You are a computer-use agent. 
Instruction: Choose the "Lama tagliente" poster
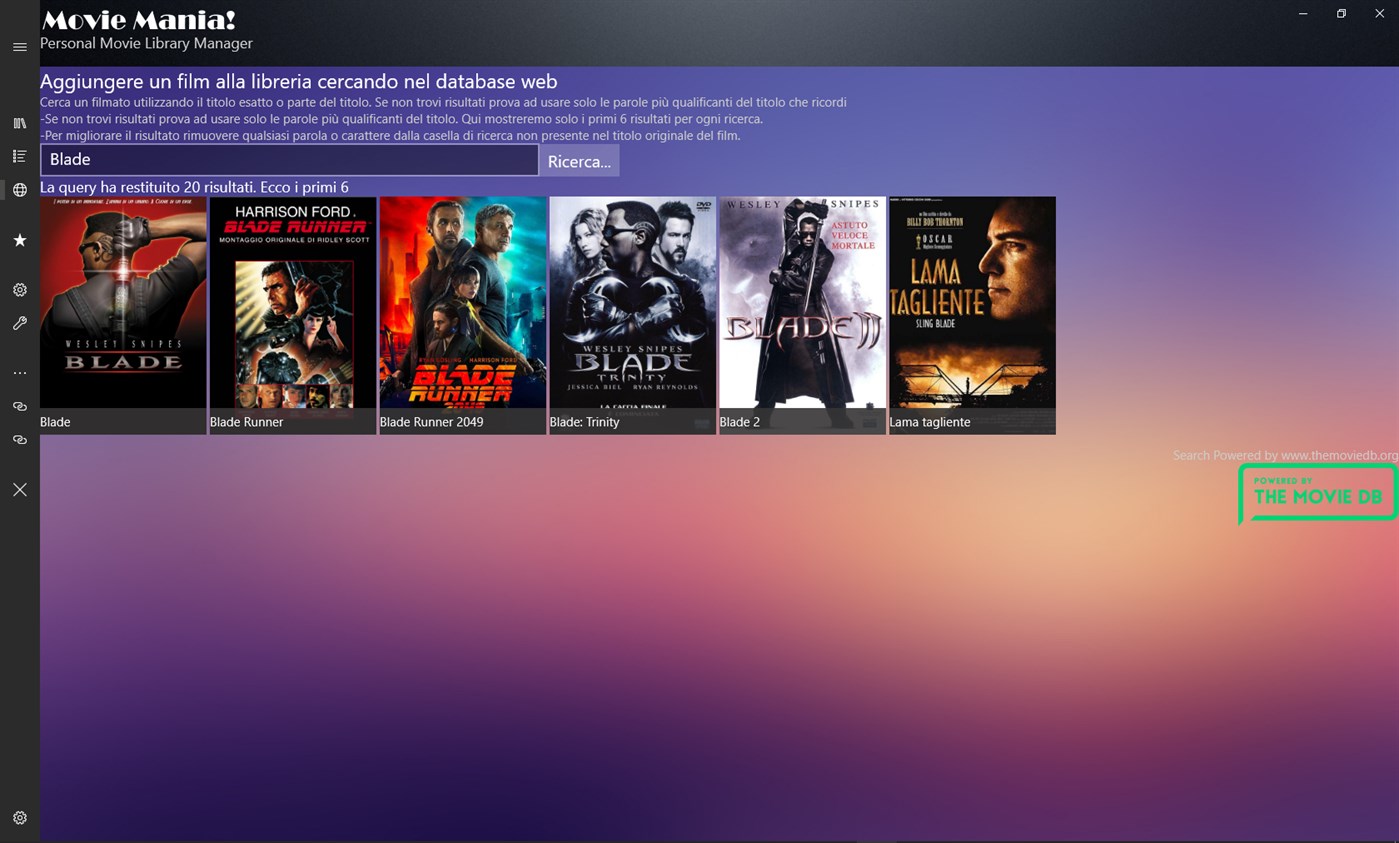[x=972, y=314]
